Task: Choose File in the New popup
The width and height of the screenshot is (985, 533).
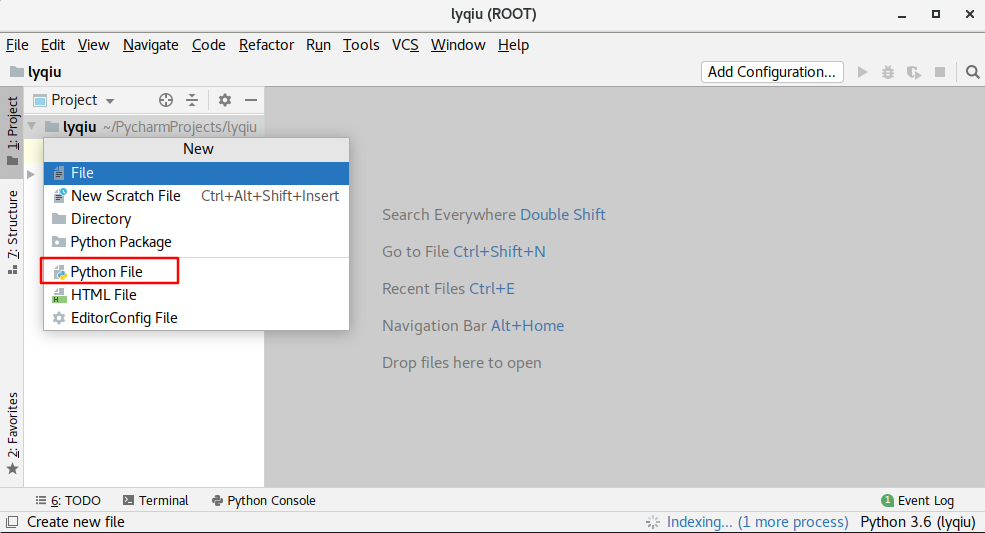Action: (x=196, y=173)
